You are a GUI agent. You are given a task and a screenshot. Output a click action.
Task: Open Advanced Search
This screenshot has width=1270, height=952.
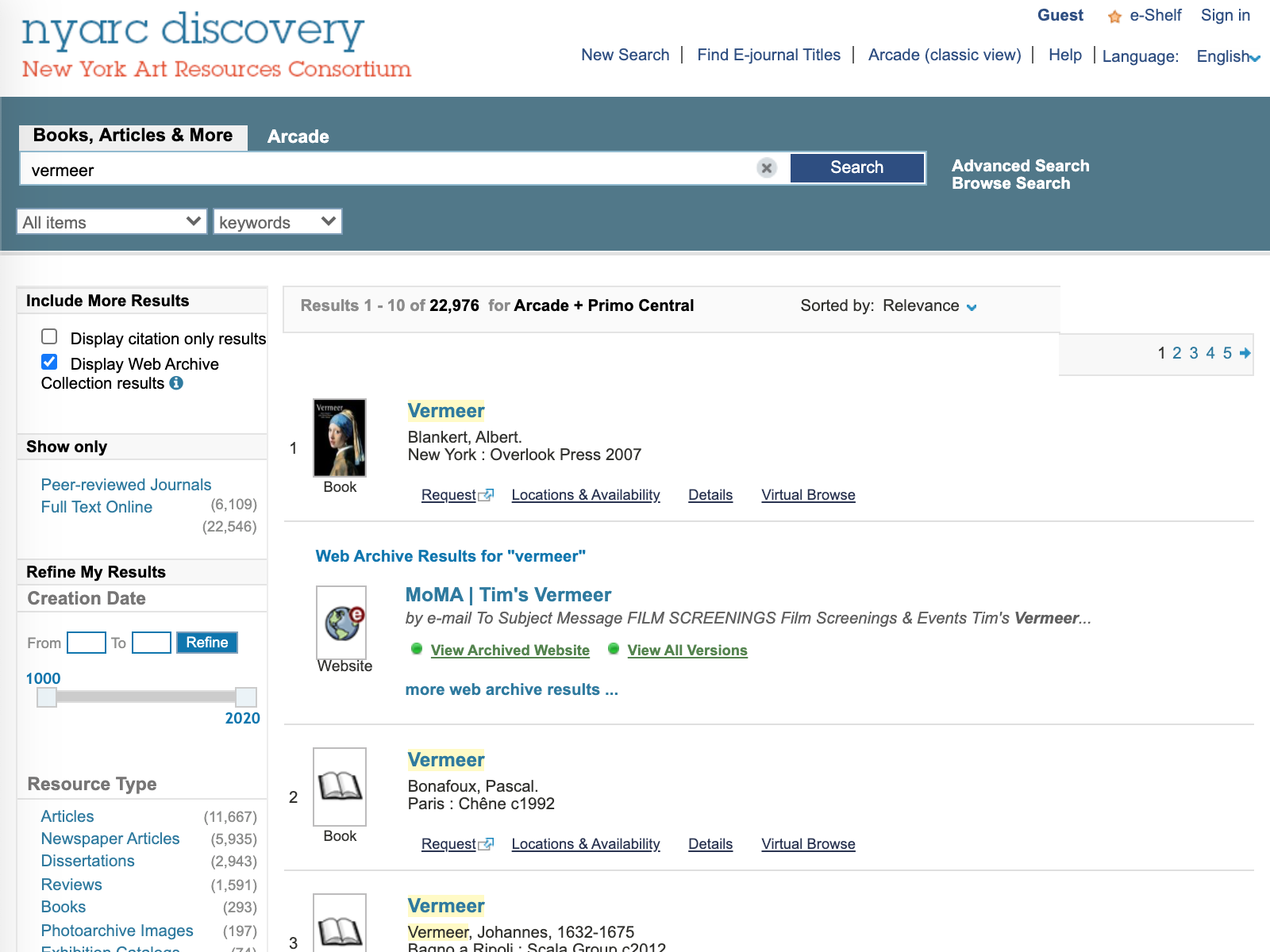pos(1021,165)
